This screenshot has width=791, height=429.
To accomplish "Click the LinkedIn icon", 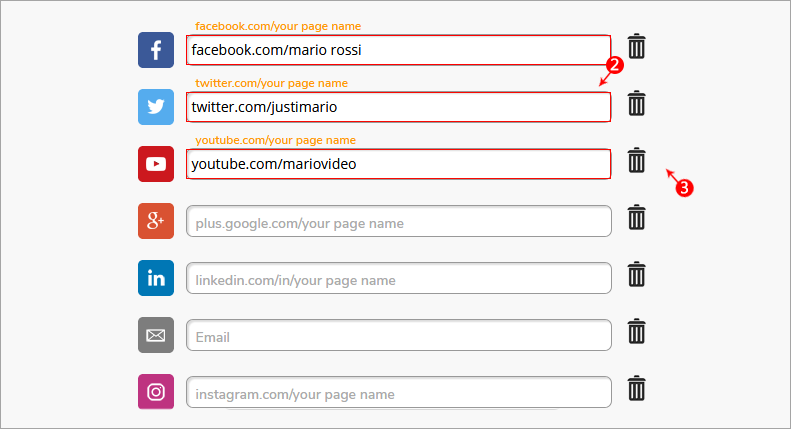I will click(x=156, y=278).
